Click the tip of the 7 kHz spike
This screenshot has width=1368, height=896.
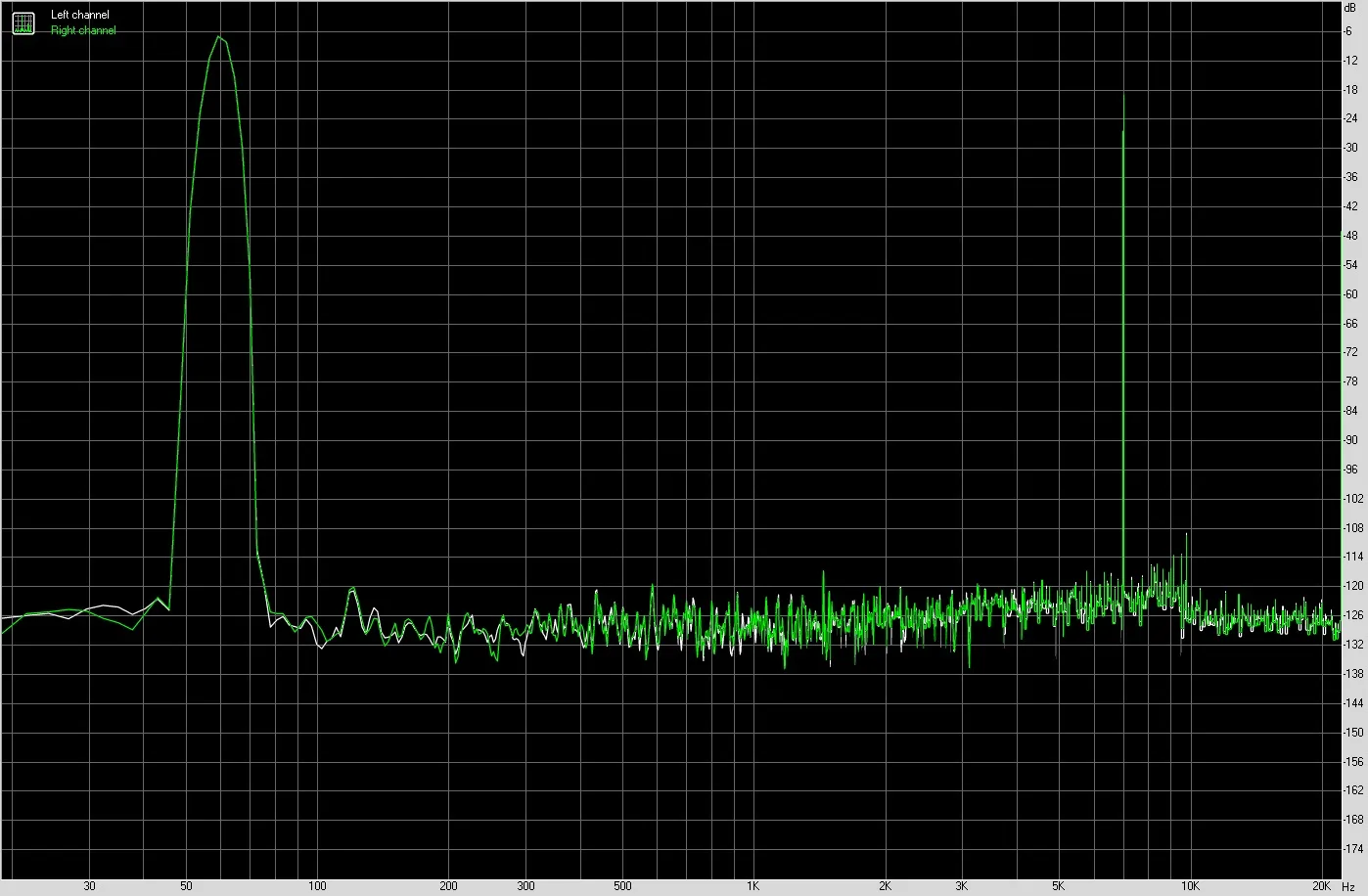click(x=1123, y=96)
